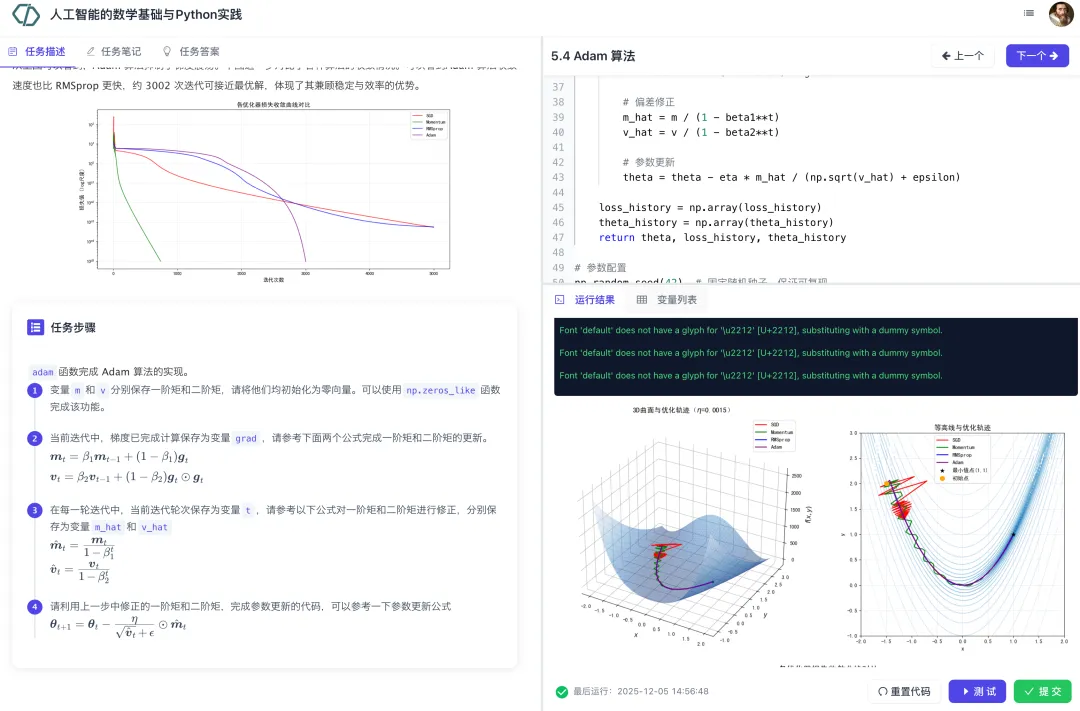
Task: Click the user avatar photo
Action: (1060, 14)
